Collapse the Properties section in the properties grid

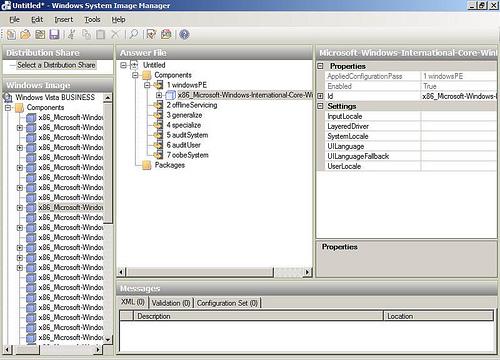[x=320, y=66]
